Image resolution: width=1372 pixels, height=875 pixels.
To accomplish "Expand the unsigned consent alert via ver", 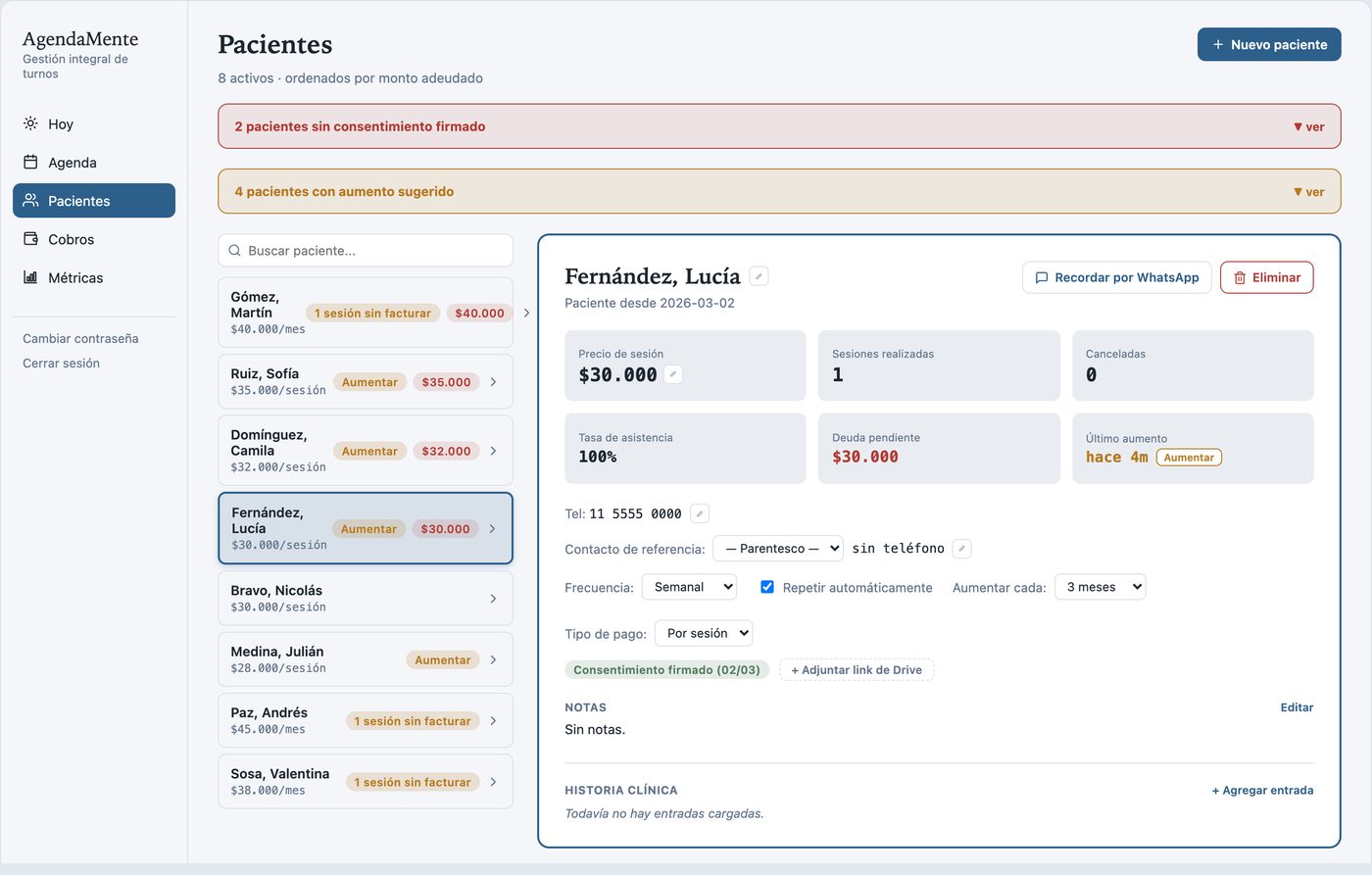I will [x=1308, y=126].
